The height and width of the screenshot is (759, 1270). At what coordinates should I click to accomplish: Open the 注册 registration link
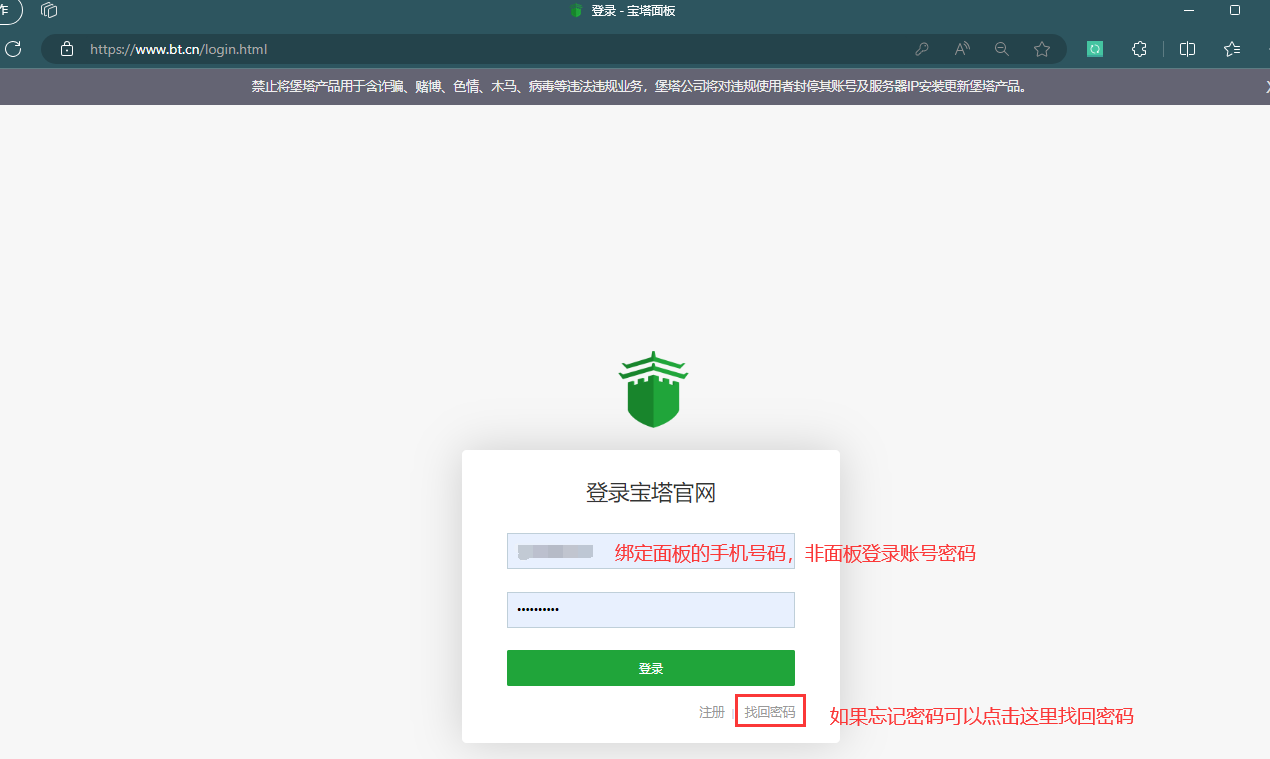[712, 712]
